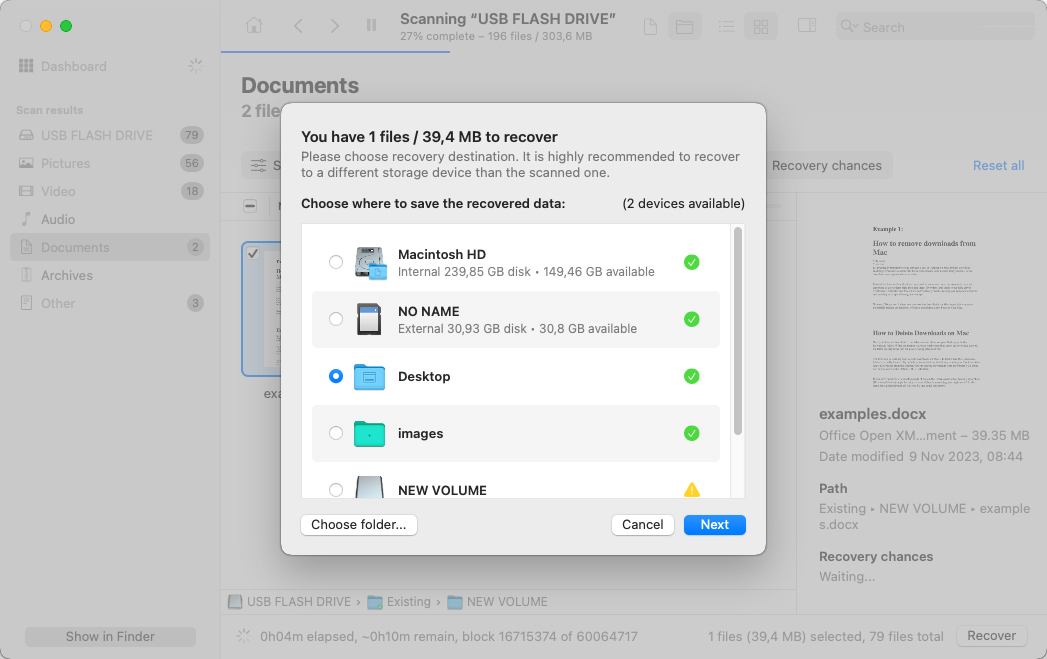This screenshot has width=1047, height=659.
Task: Click the destination list scrollbar
Action: [x=738, y=330]
